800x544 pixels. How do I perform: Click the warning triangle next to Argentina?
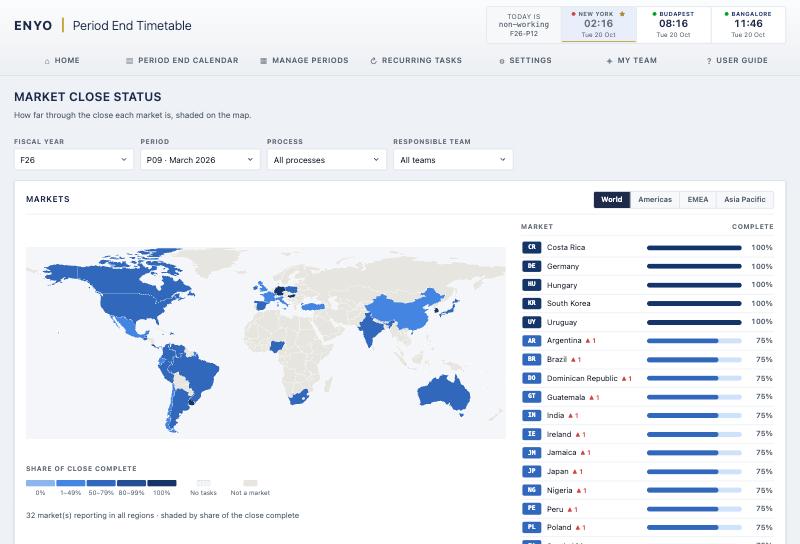coord(588,340)
